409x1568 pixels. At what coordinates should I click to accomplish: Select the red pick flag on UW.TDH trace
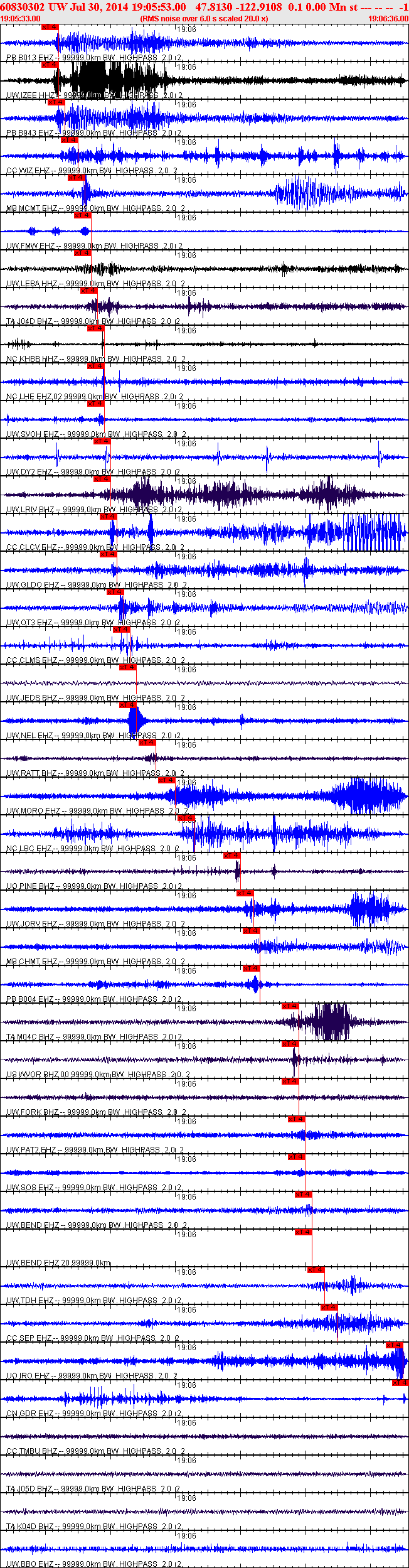tap(316, 1270)
